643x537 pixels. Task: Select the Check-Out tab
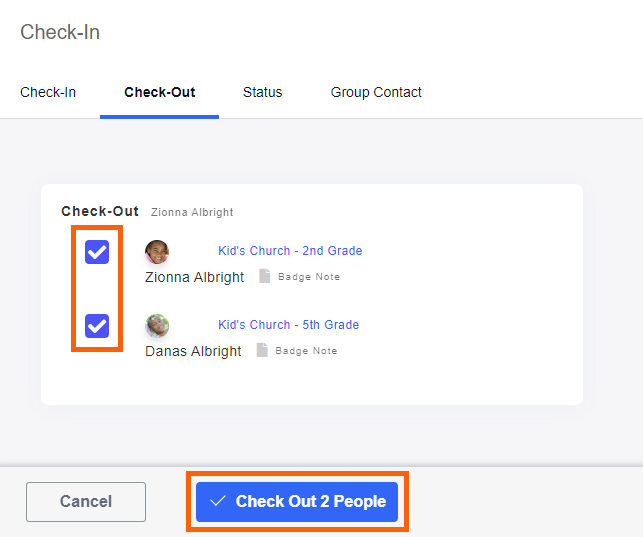click(x=160, y=92)
